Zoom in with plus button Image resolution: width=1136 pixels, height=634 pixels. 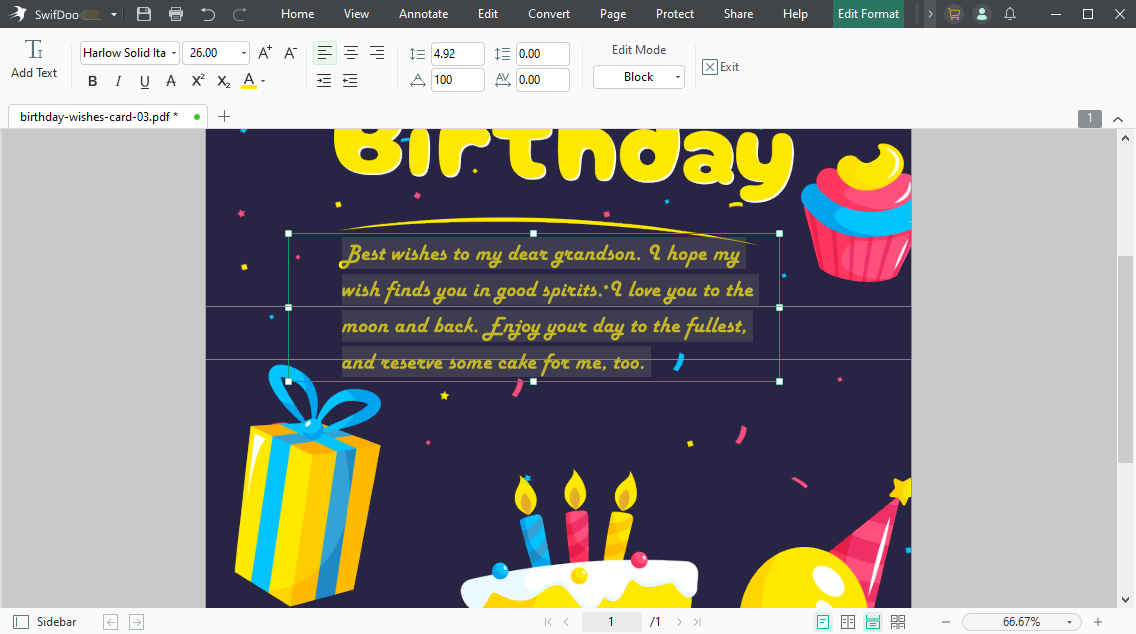pos(1098,622)
